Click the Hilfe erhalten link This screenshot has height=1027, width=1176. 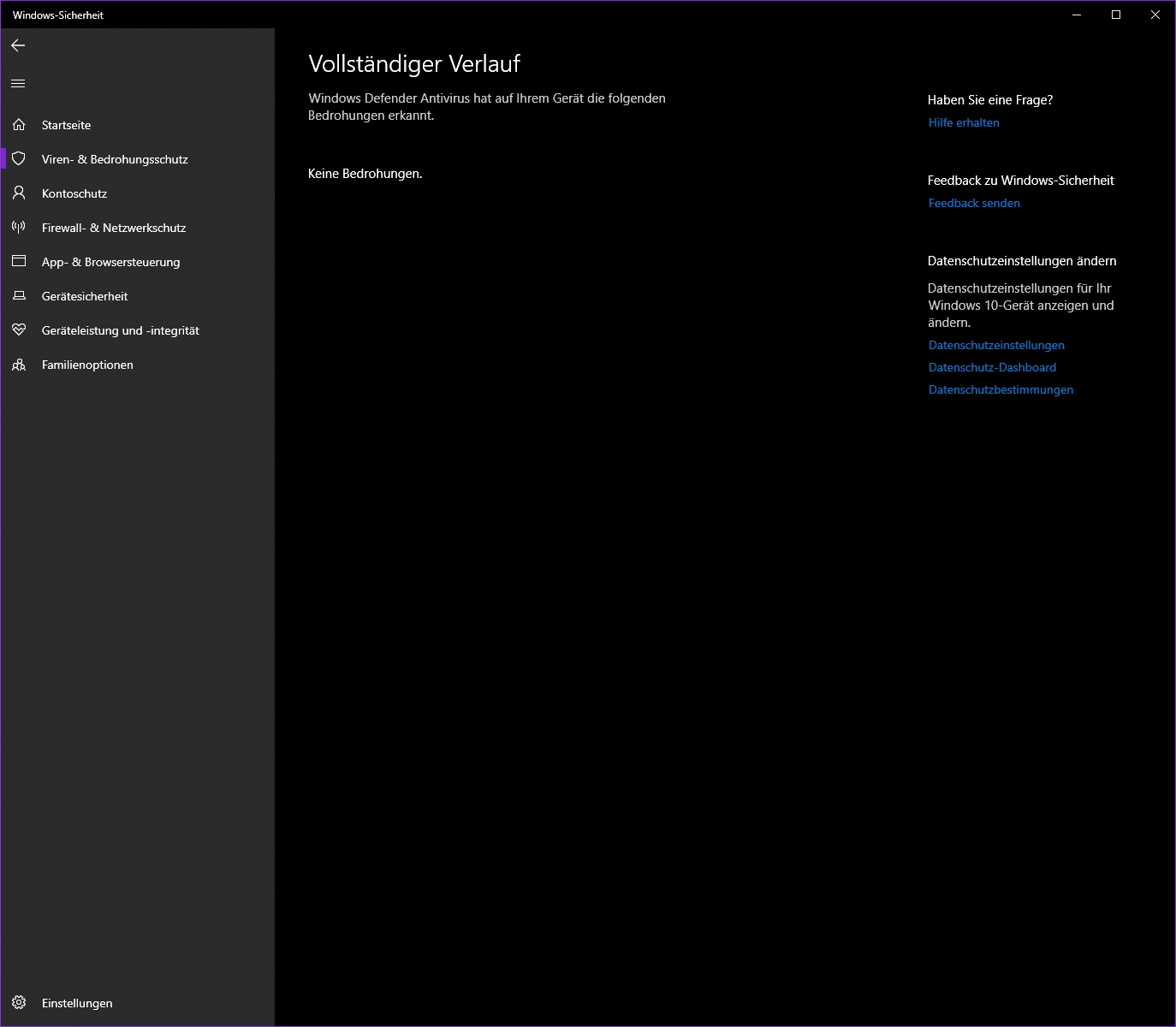964,122
